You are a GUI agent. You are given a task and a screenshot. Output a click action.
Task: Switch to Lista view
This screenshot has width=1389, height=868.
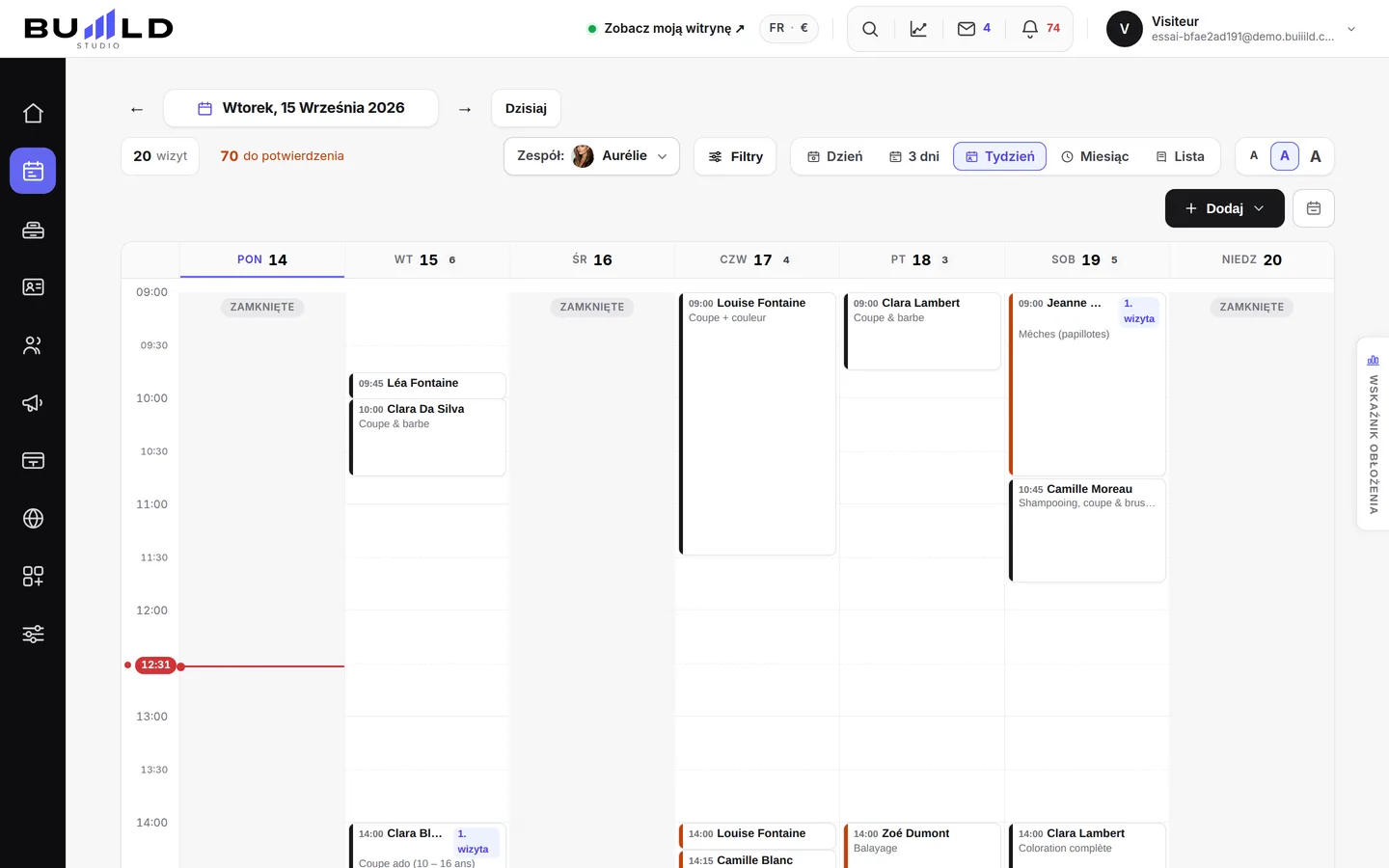(1181, 156)
